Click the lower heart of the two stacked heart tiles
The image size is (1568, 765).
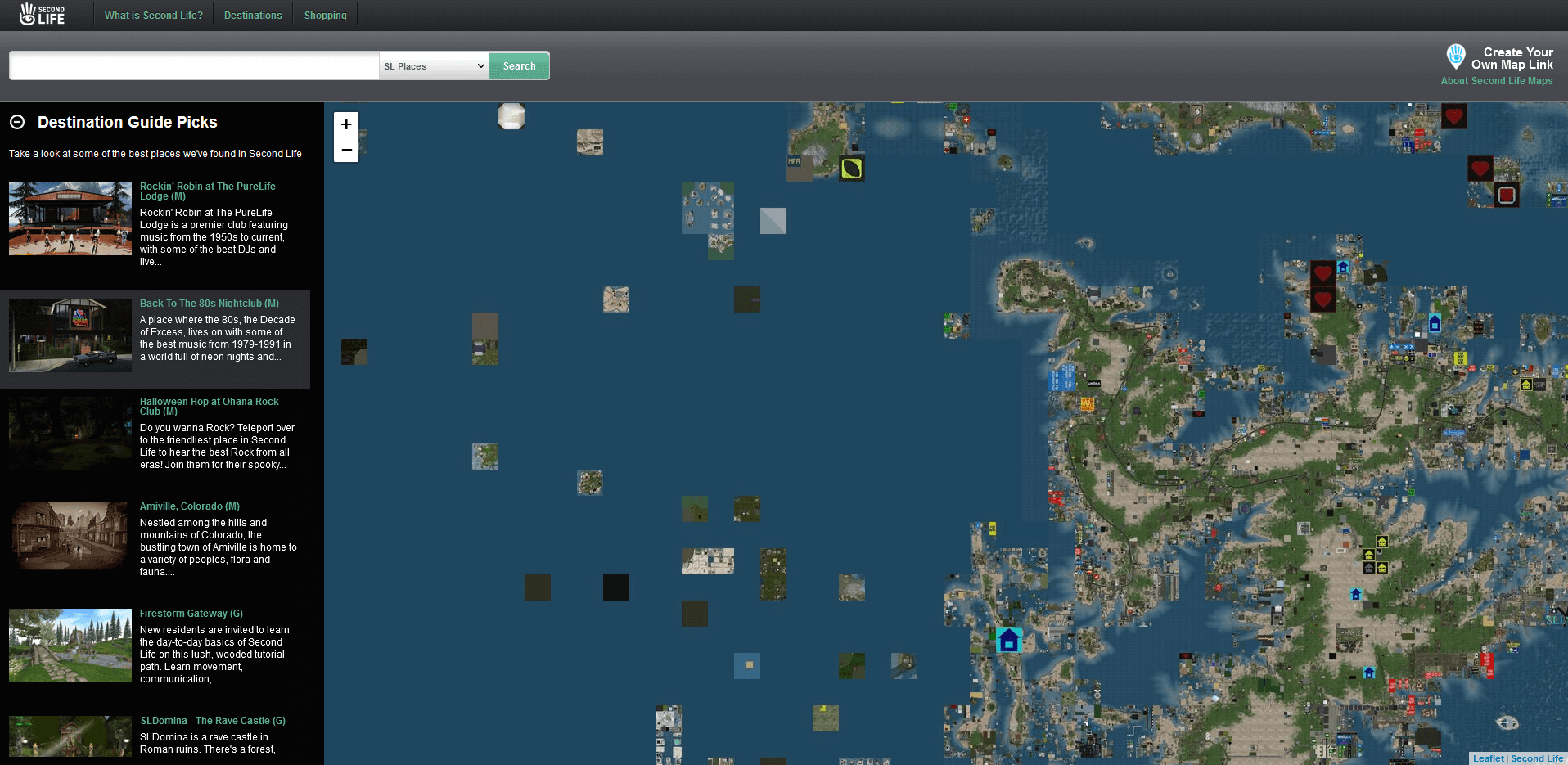pyautogui.click(x=1323, y=299)
